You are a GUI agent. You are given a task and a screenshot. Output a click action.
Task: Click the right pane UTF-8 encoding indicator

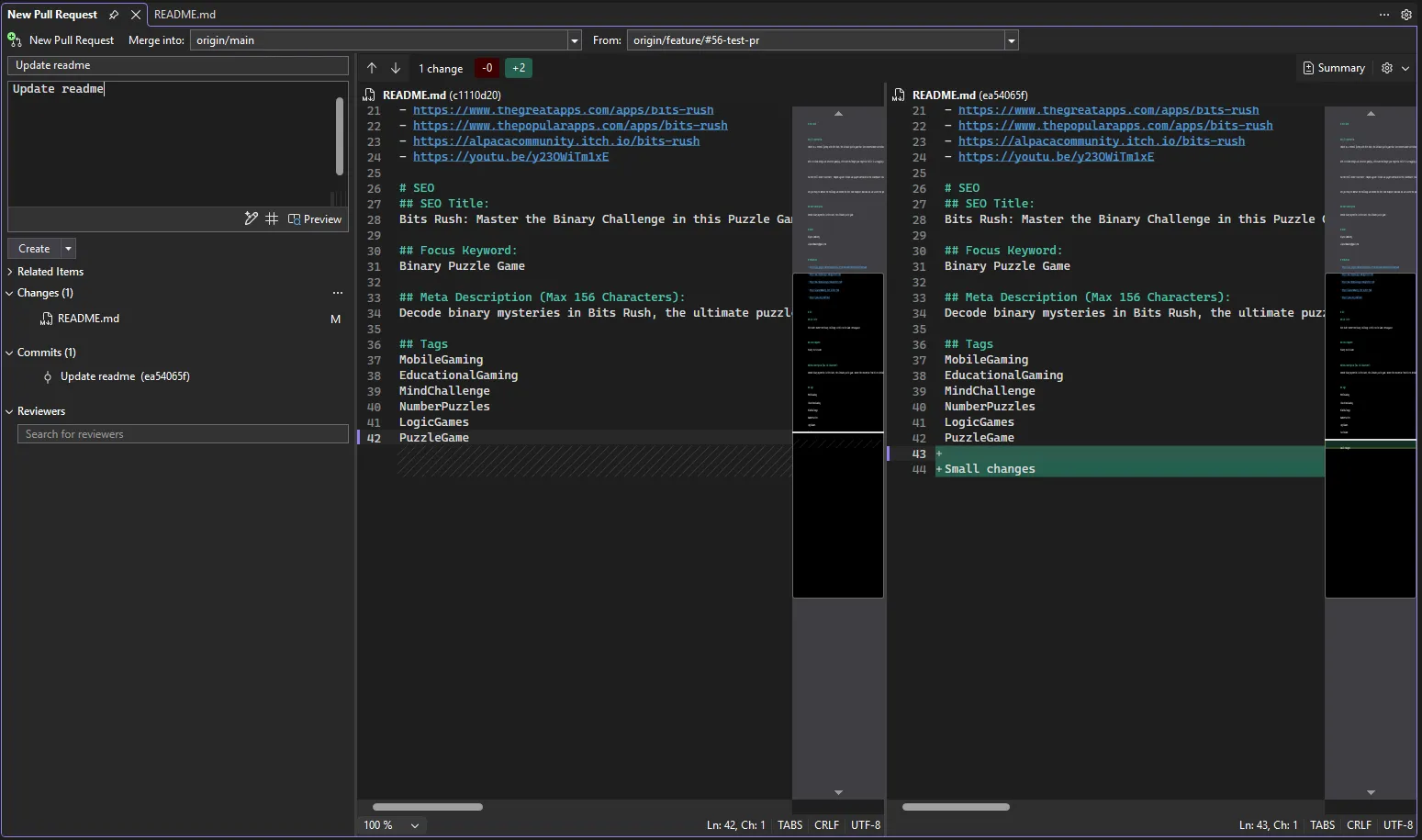tap(1398, 825)
